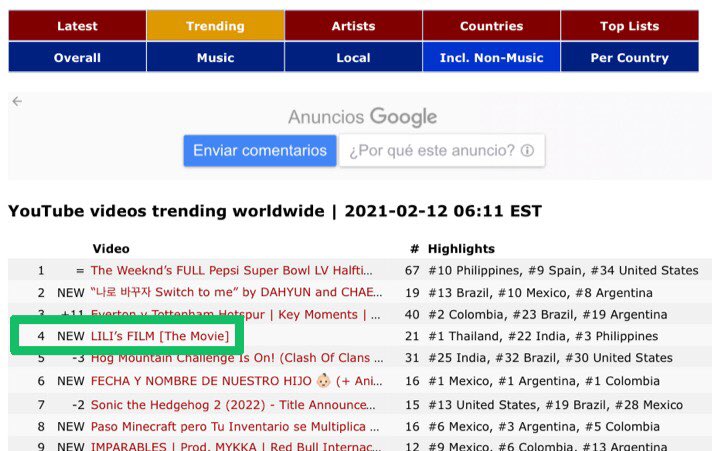The height and width of the screenshot is (451, 712).
Task: Open the Latest tab
Action: (x=77, y=26)
